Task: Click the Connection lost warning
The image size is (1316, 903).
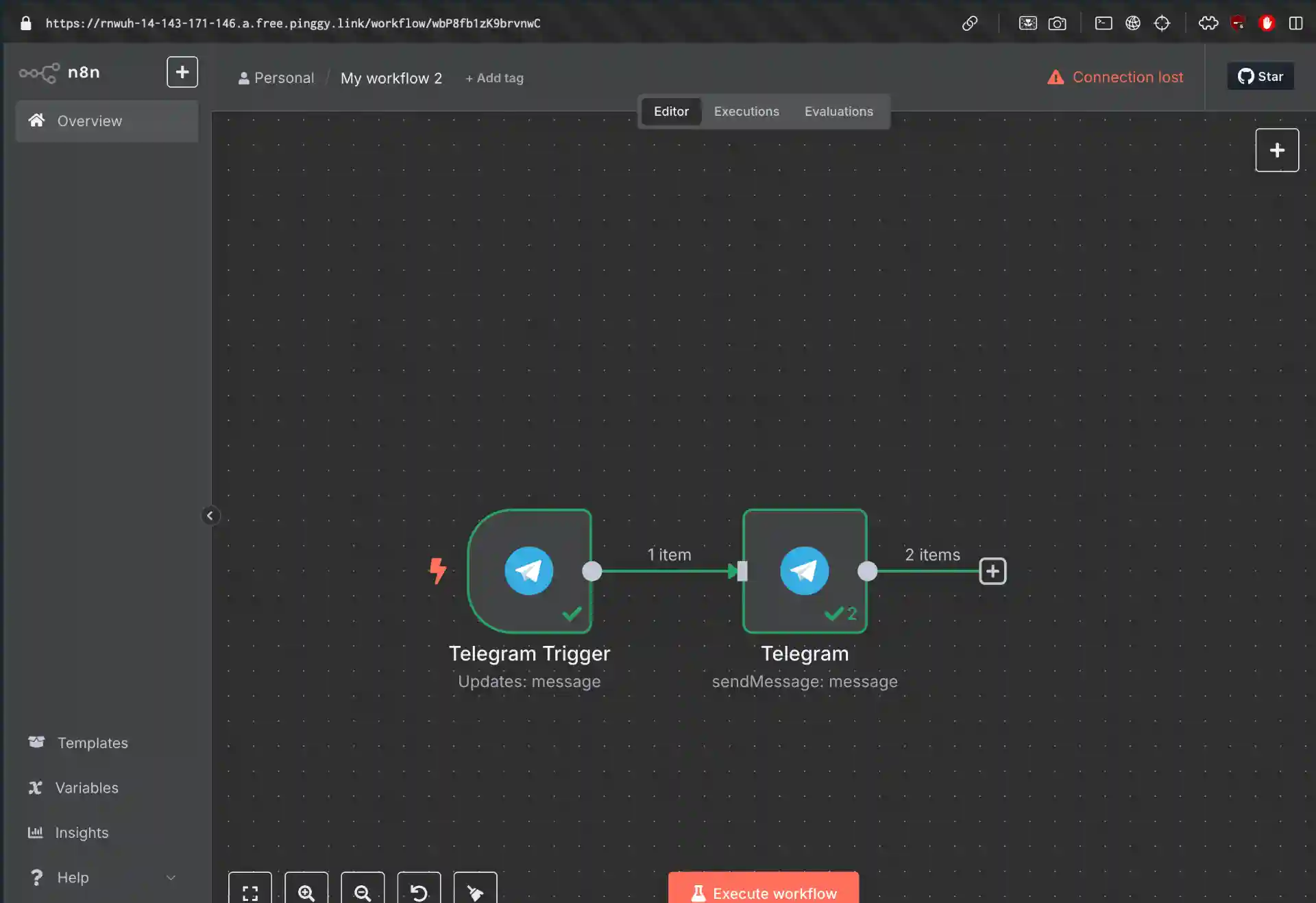Action: 1115,77
